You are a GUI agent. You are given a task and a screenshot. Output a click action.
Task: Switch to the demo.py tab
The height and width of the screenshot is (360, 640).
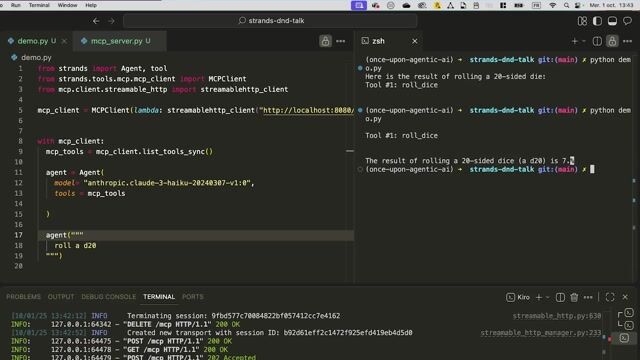coord(33,41)
